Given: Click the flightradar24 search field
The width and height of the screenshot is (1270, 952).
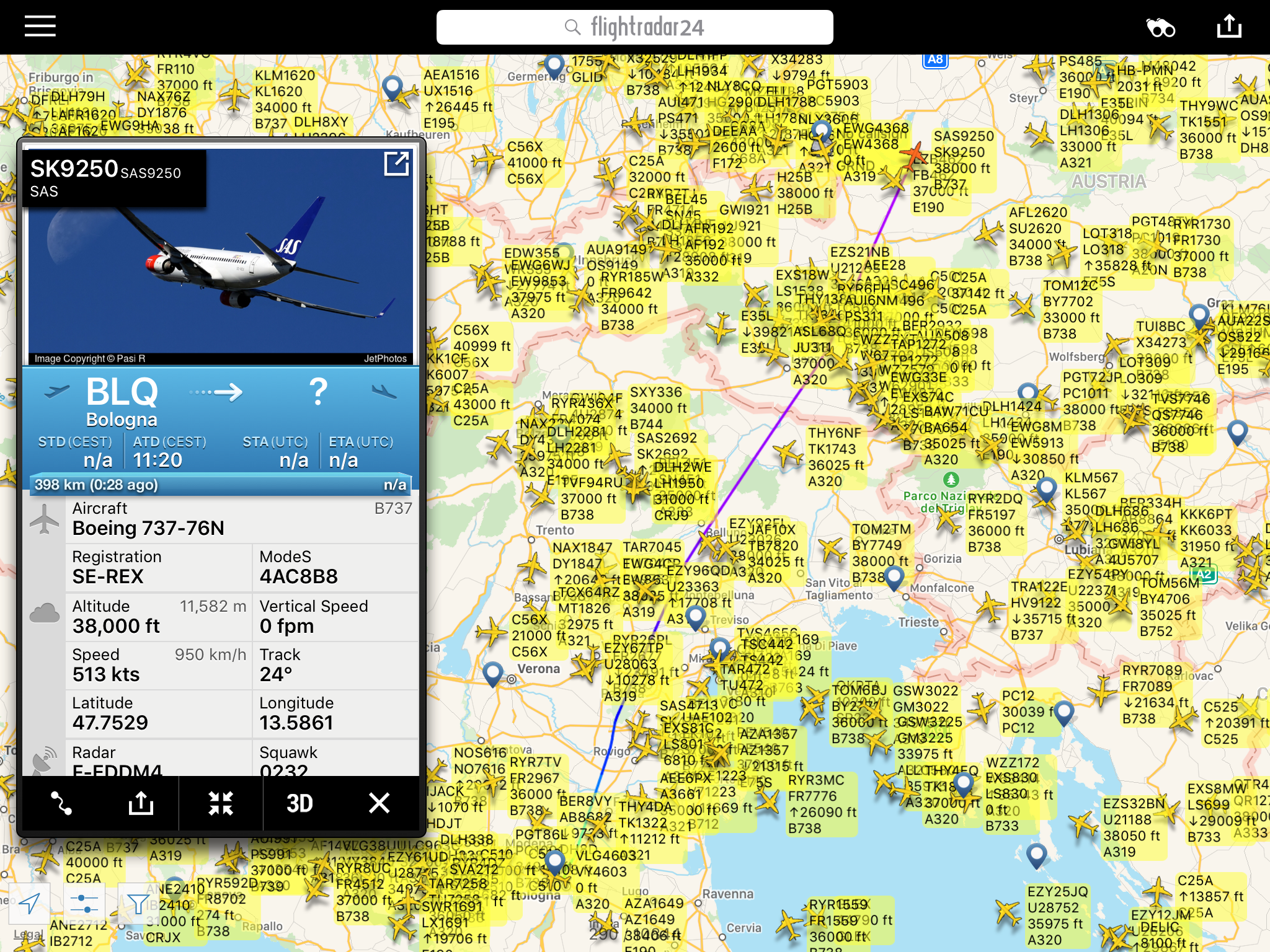Looking at the screenshot, I should coord(634,27).
